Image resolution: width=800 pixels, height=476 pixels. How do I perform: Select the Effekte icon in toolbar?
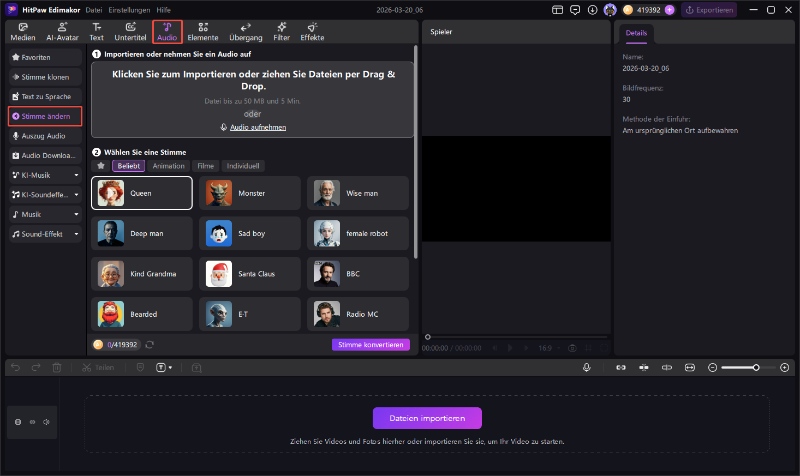(x=312, y=31)
